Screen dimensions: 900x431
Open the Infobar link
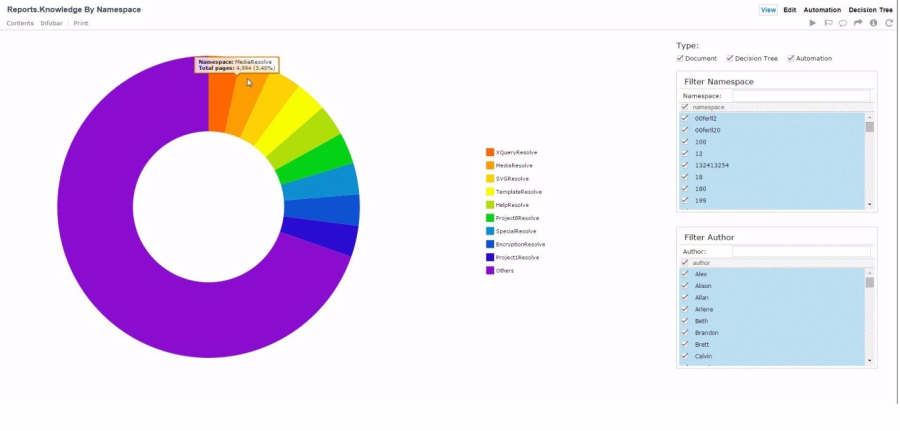[x=53, y=23]
